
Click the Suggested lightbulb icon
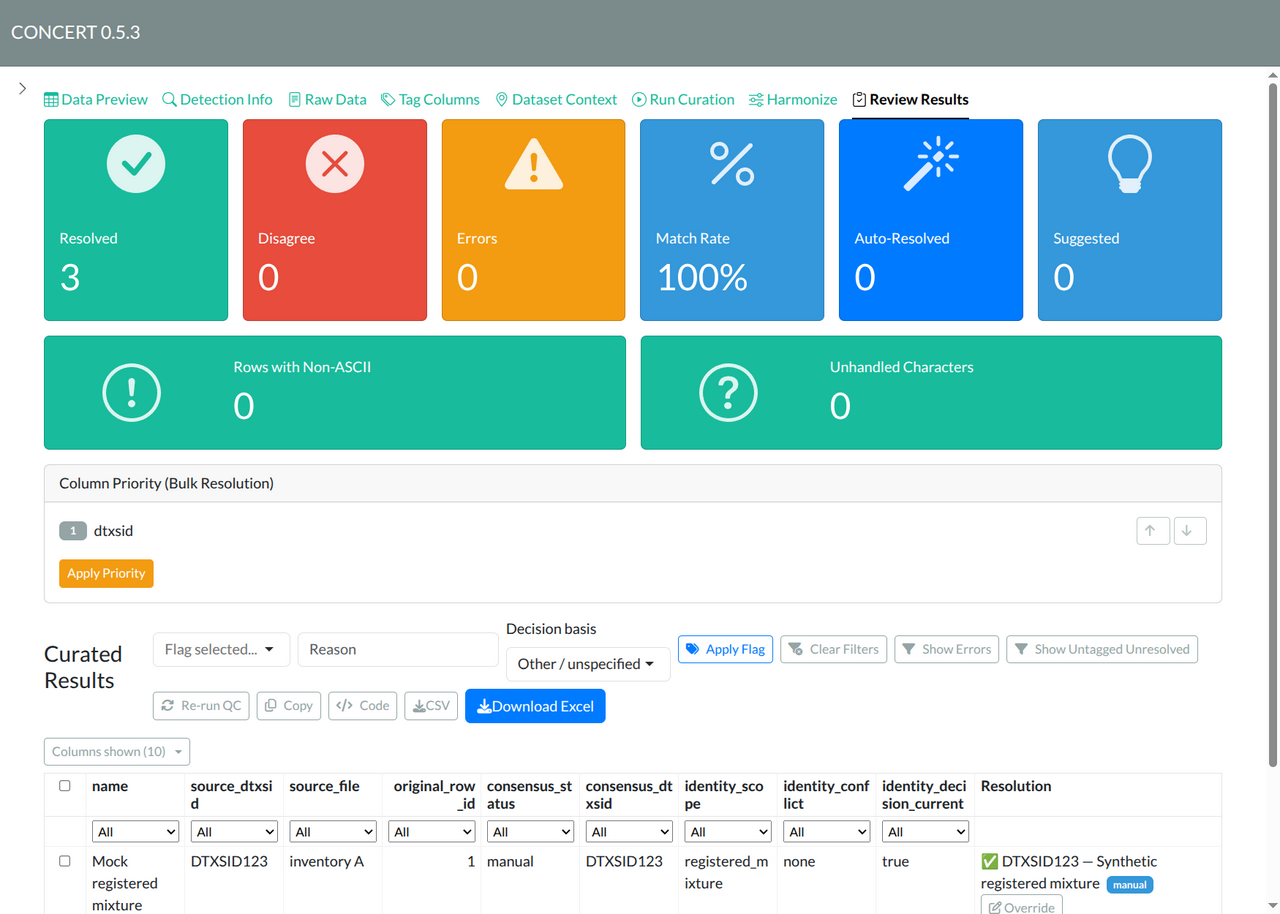[1130, 163]
